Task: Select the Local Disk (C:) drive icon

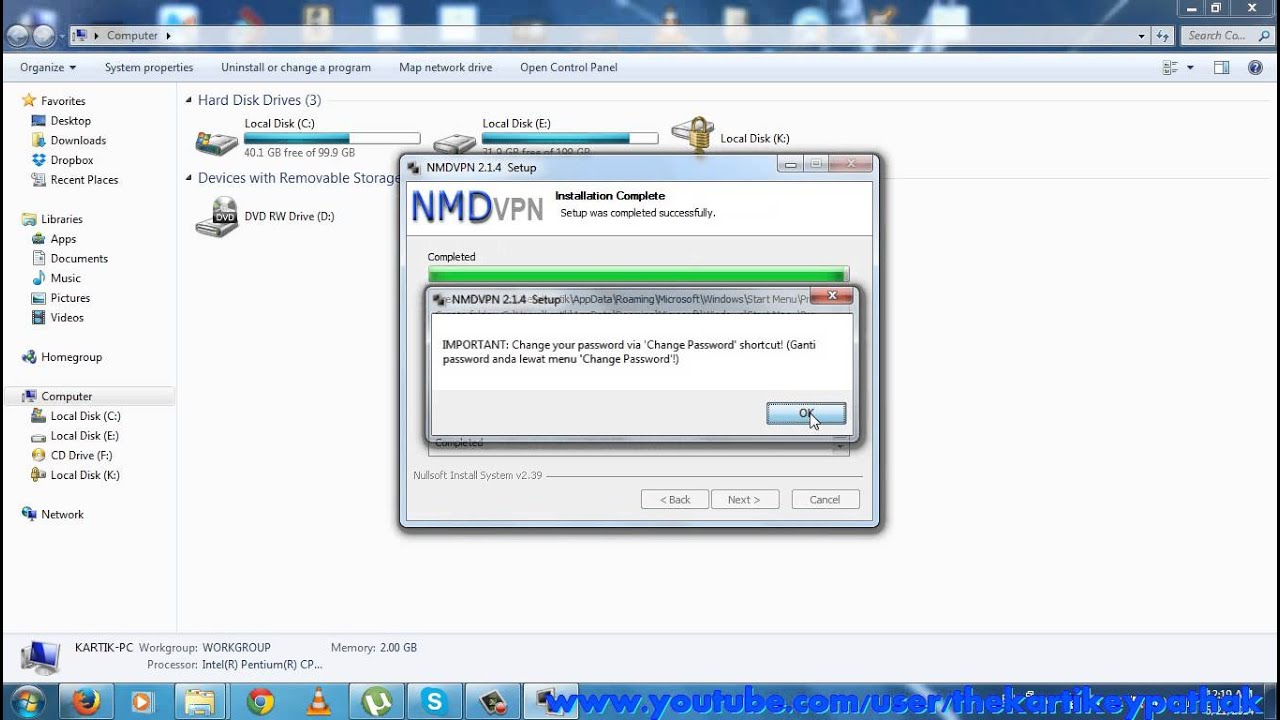Action: (216, 142)
